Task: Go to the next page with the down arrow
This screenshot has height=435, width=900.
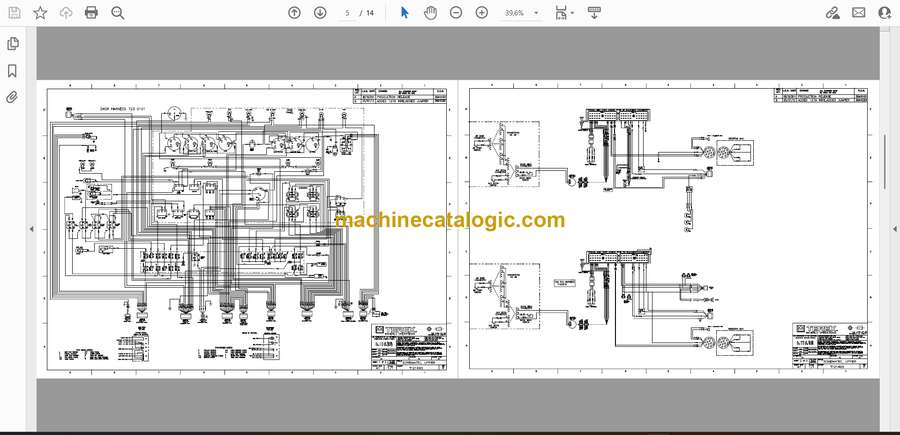Action: tap(320, 13)
